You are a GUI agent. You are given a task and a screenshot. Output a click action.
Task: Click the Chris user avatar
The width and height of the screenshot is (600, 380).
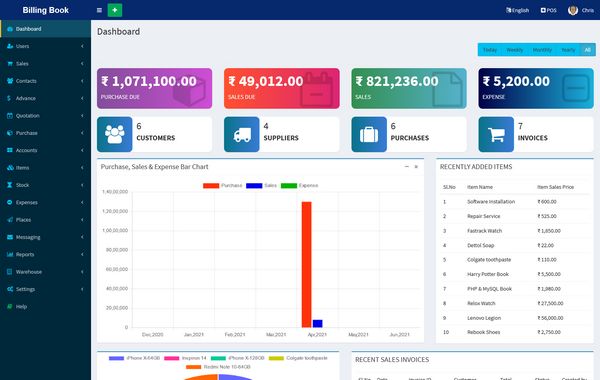click(573, 10)
